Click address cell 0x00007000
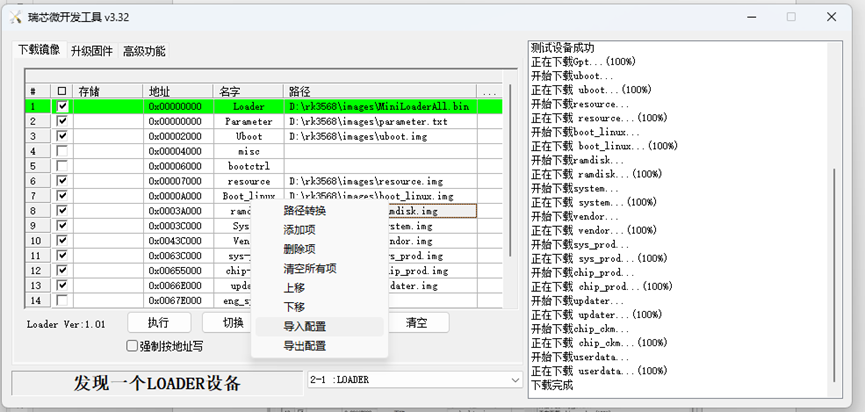The height and width of the screenshot is (412, 865). point(178,181)
